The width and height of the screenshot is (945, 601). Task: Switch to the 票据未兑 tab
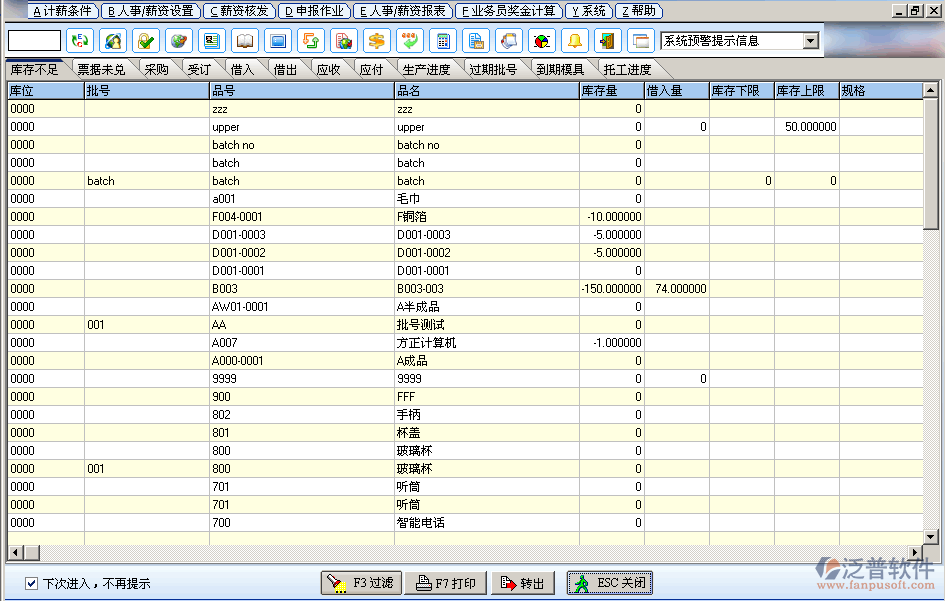click(101, 70)
